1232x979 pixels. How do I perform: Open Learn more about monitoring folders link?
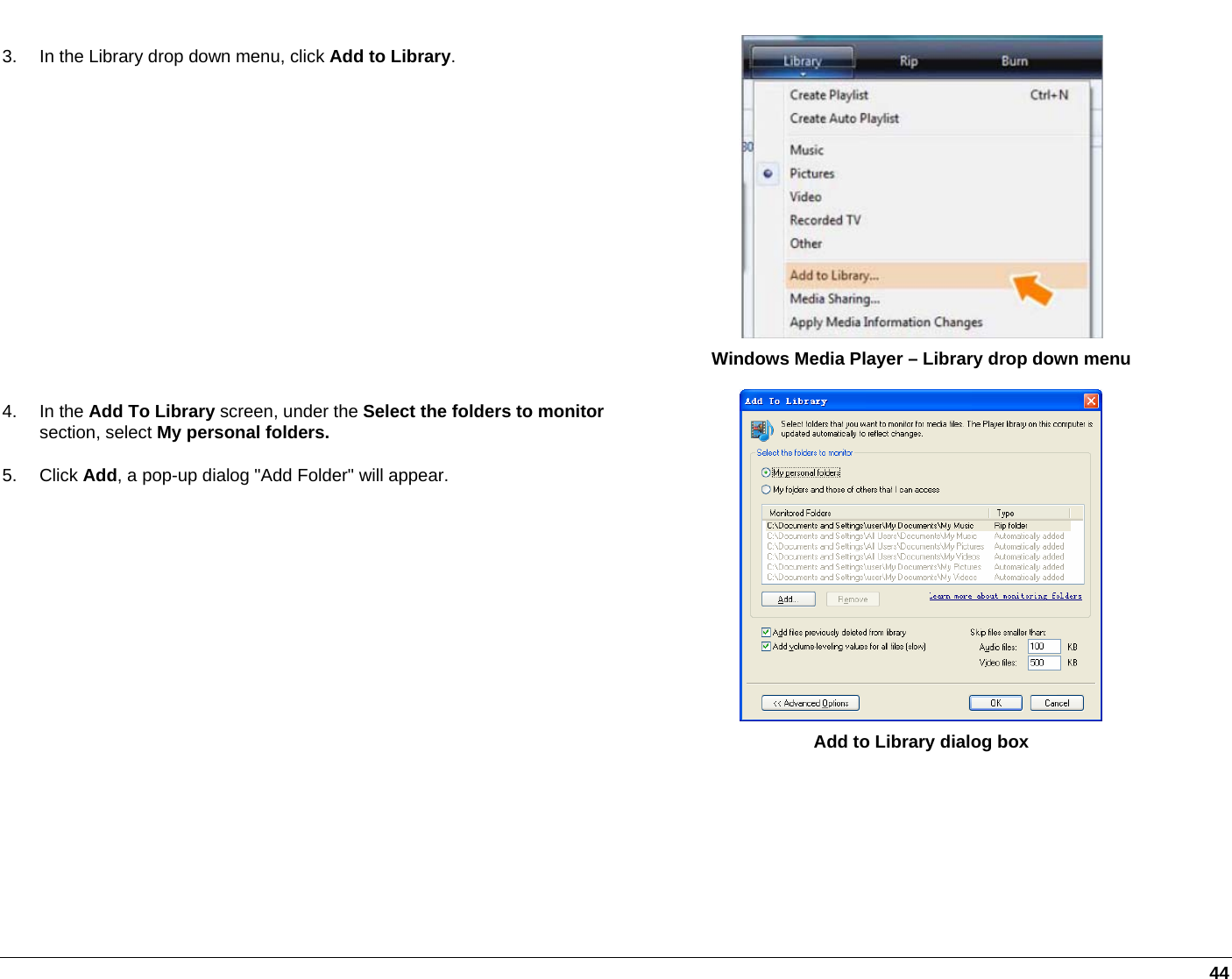pyautogui.click(x=1005, y=596)
